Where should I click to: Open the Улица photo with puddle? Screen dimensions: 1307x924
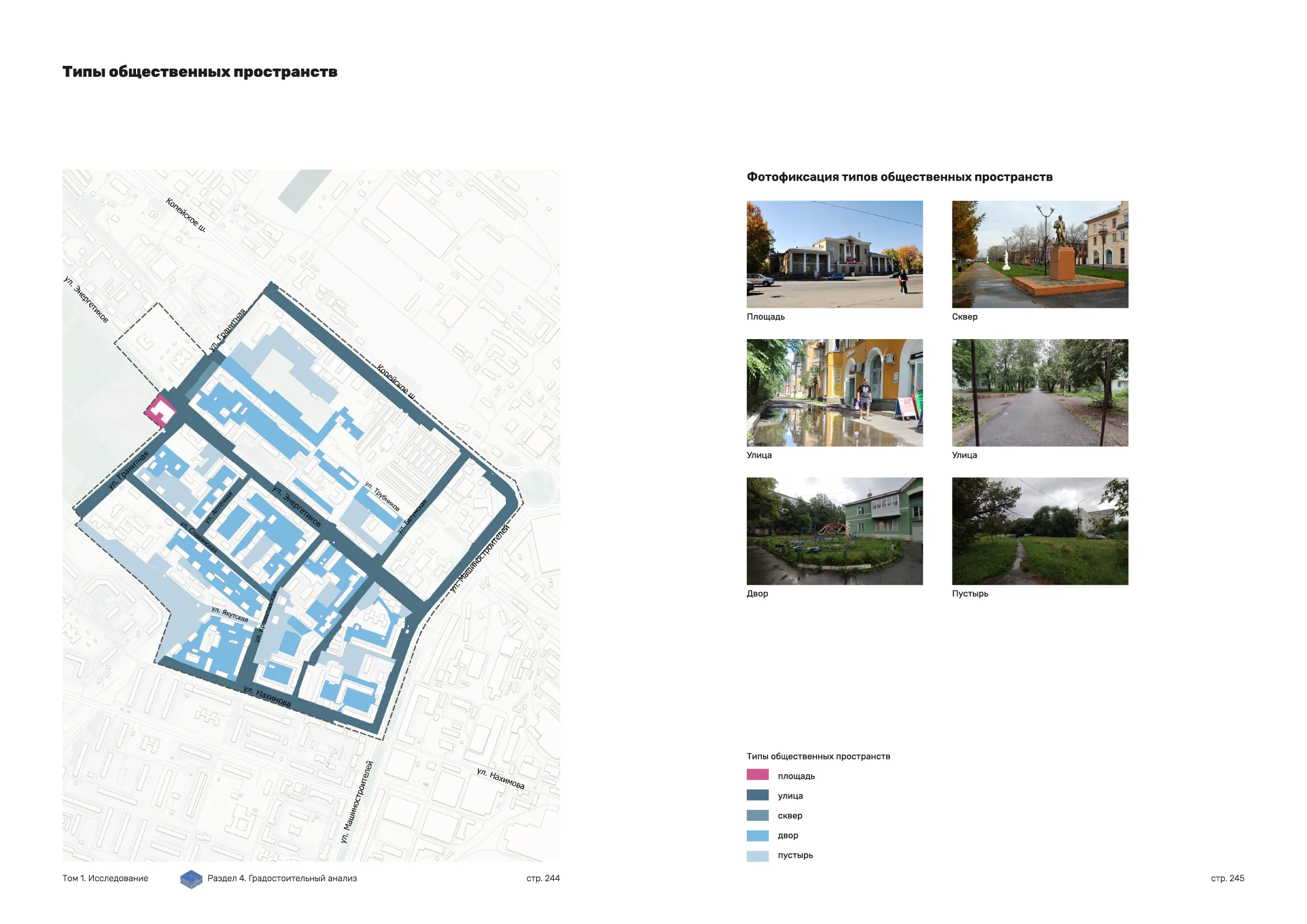click(x=835, y=393)
